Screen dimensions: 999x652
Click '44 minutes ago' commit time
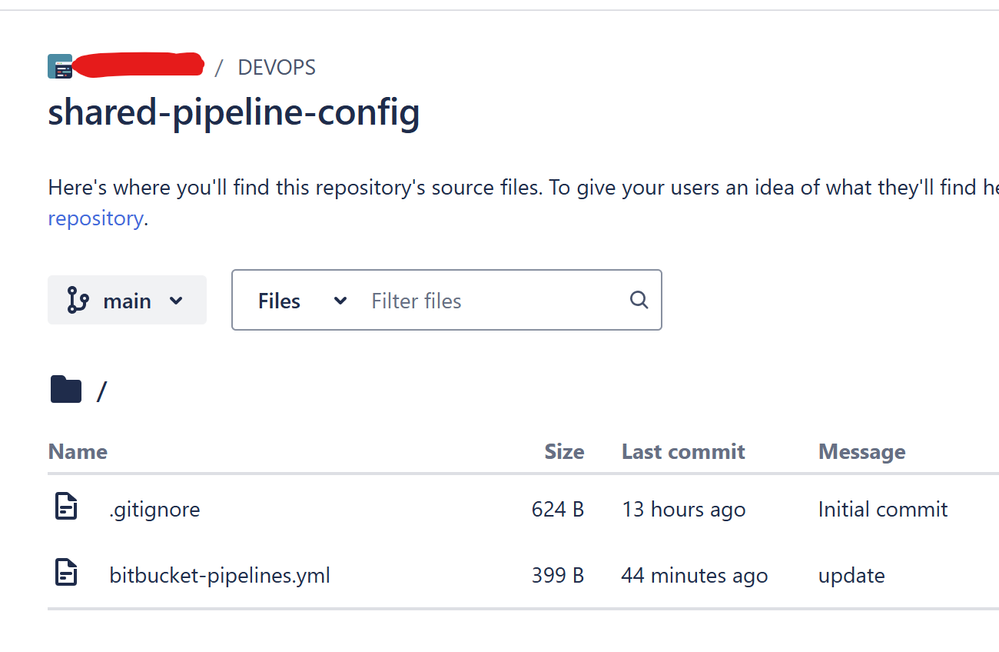point(694,576)
